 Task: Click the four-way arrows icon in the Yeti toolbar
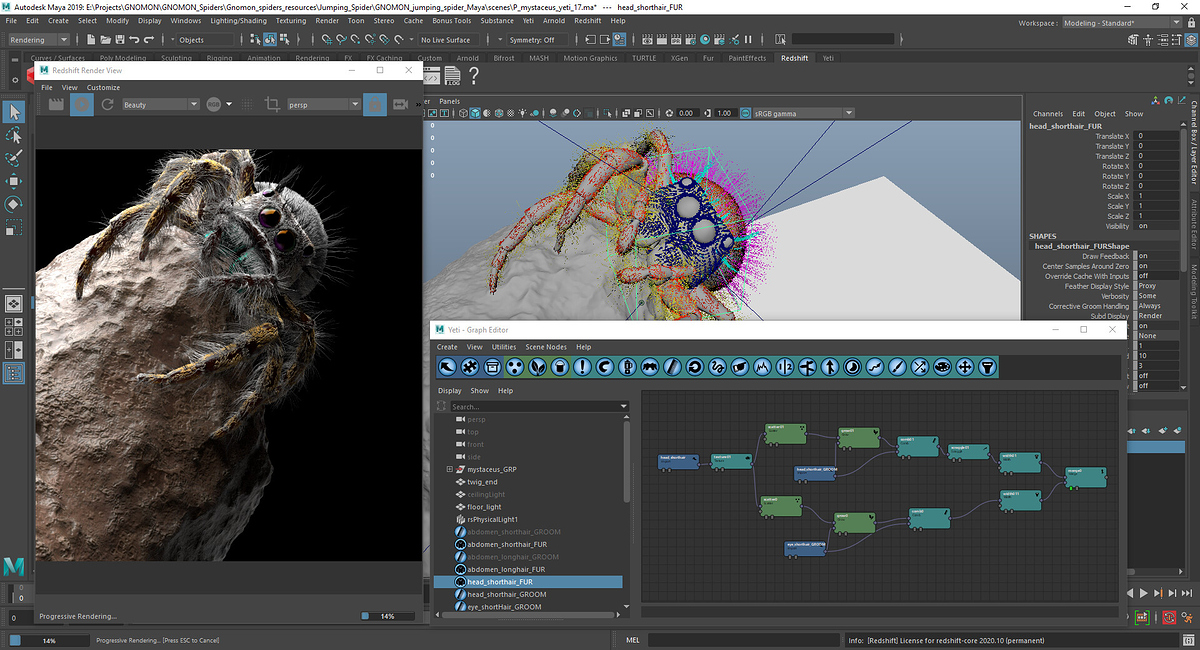964,367
